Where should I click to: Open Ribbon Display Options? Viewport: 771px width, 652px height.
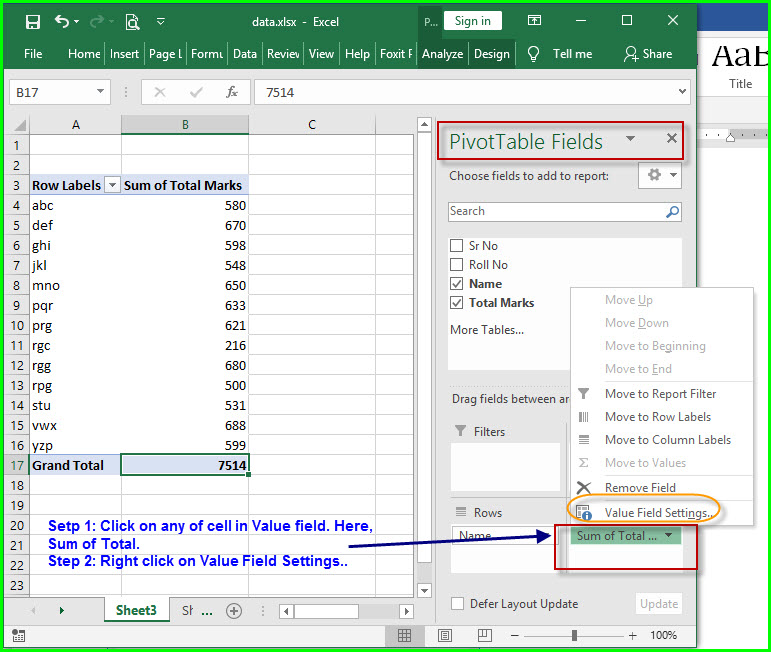pyautogui.click(x=534, y=20)
